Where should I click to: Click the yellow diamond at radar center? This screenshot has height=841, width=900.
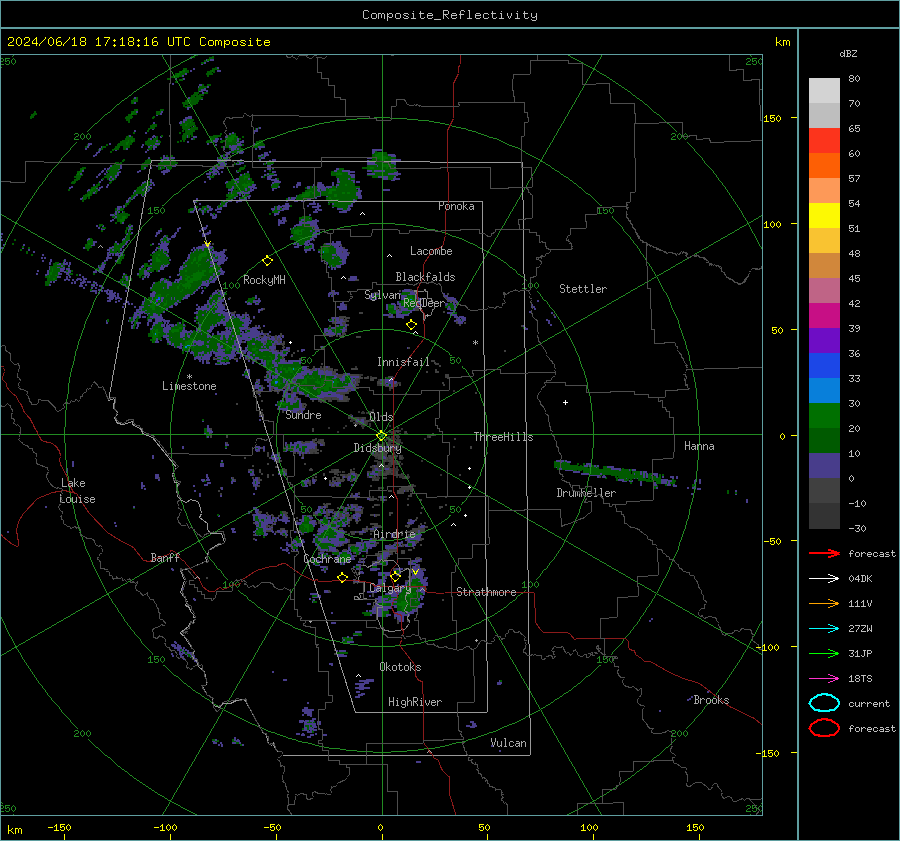click(381, 436)
